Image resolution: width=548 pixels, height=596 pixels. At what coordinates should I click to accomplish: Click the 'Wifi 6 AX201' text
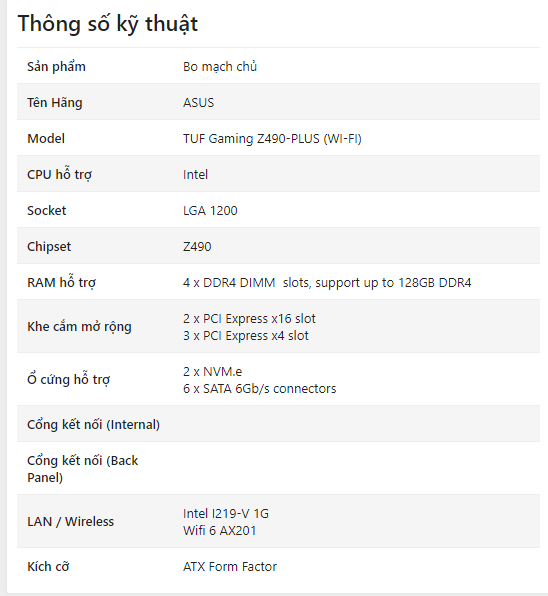[220, 531]
